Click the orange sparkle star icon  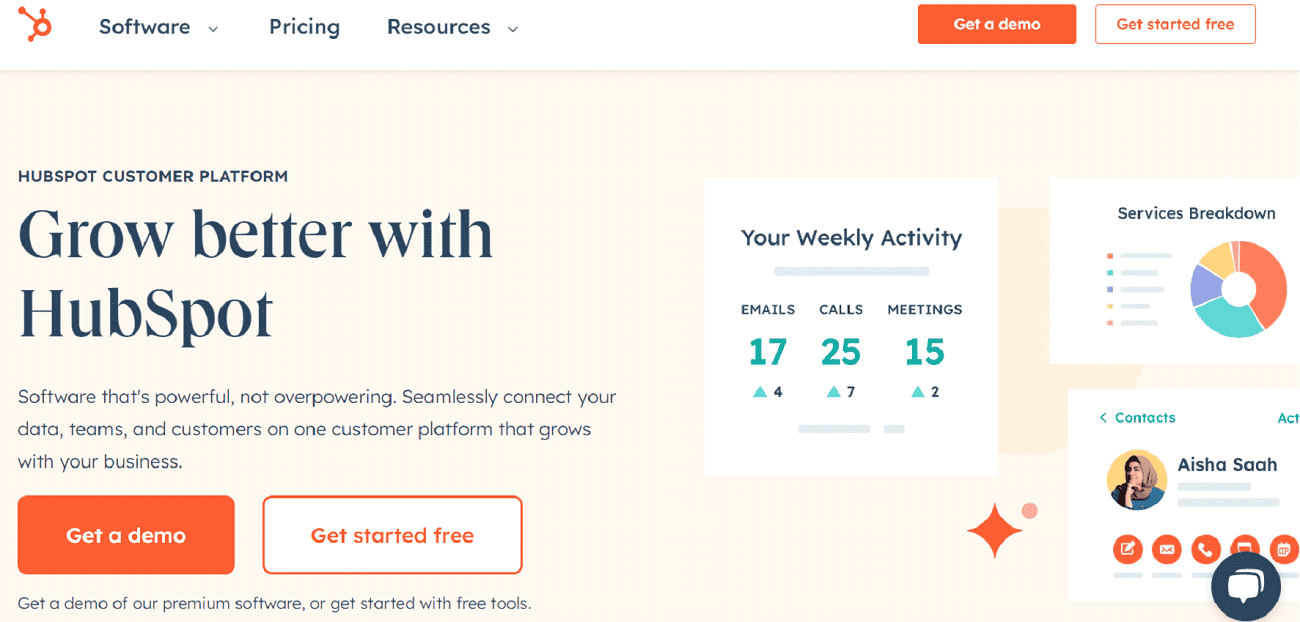click(995, 529)
